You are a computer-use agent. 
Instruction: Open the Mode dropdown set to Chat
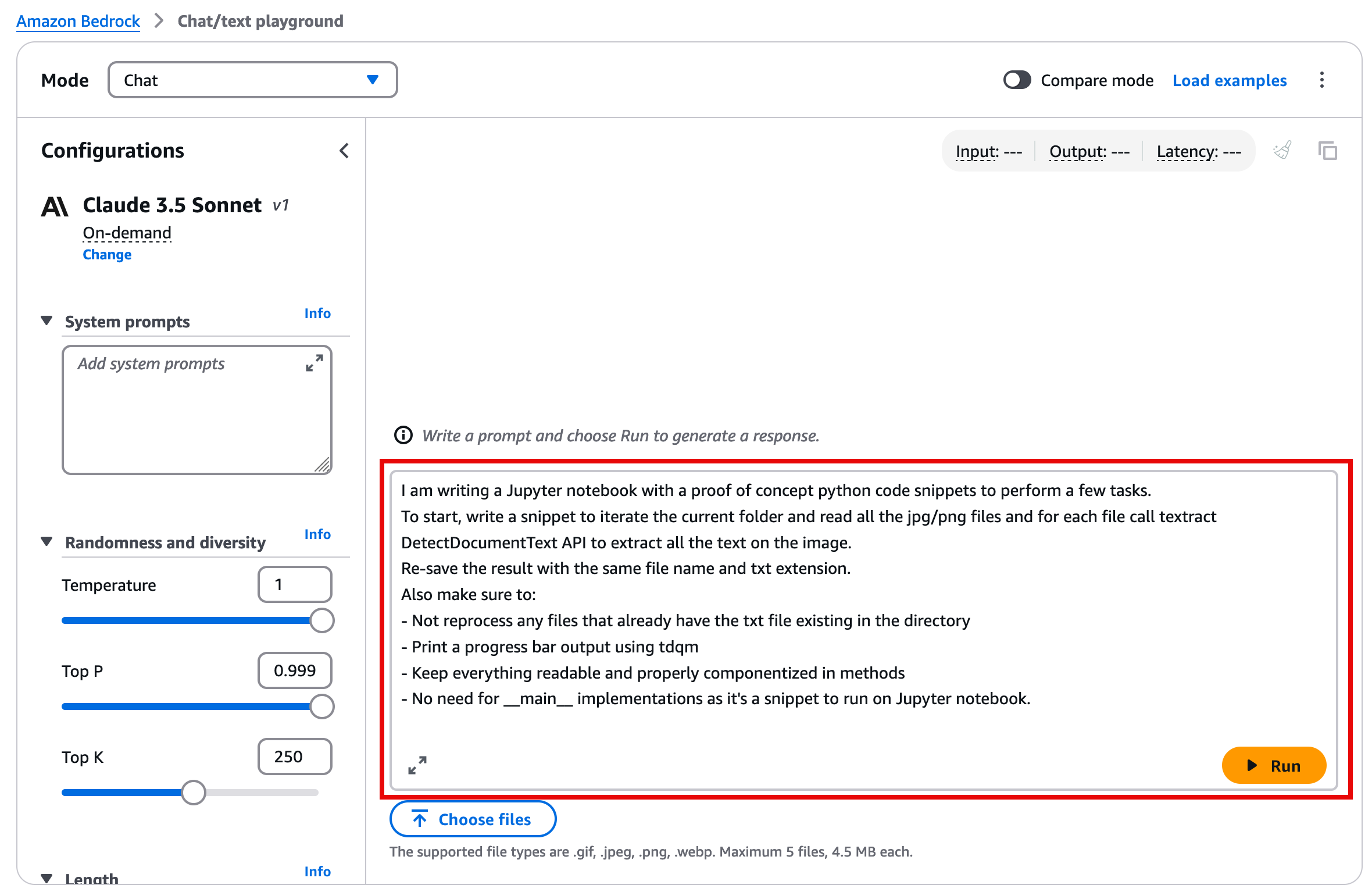pos(252,80)
